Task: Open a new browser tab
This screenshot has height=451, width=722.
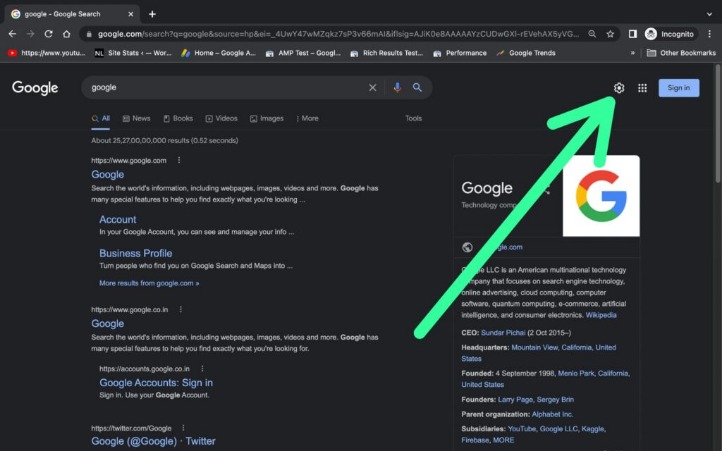Action: tap(152, 14)
